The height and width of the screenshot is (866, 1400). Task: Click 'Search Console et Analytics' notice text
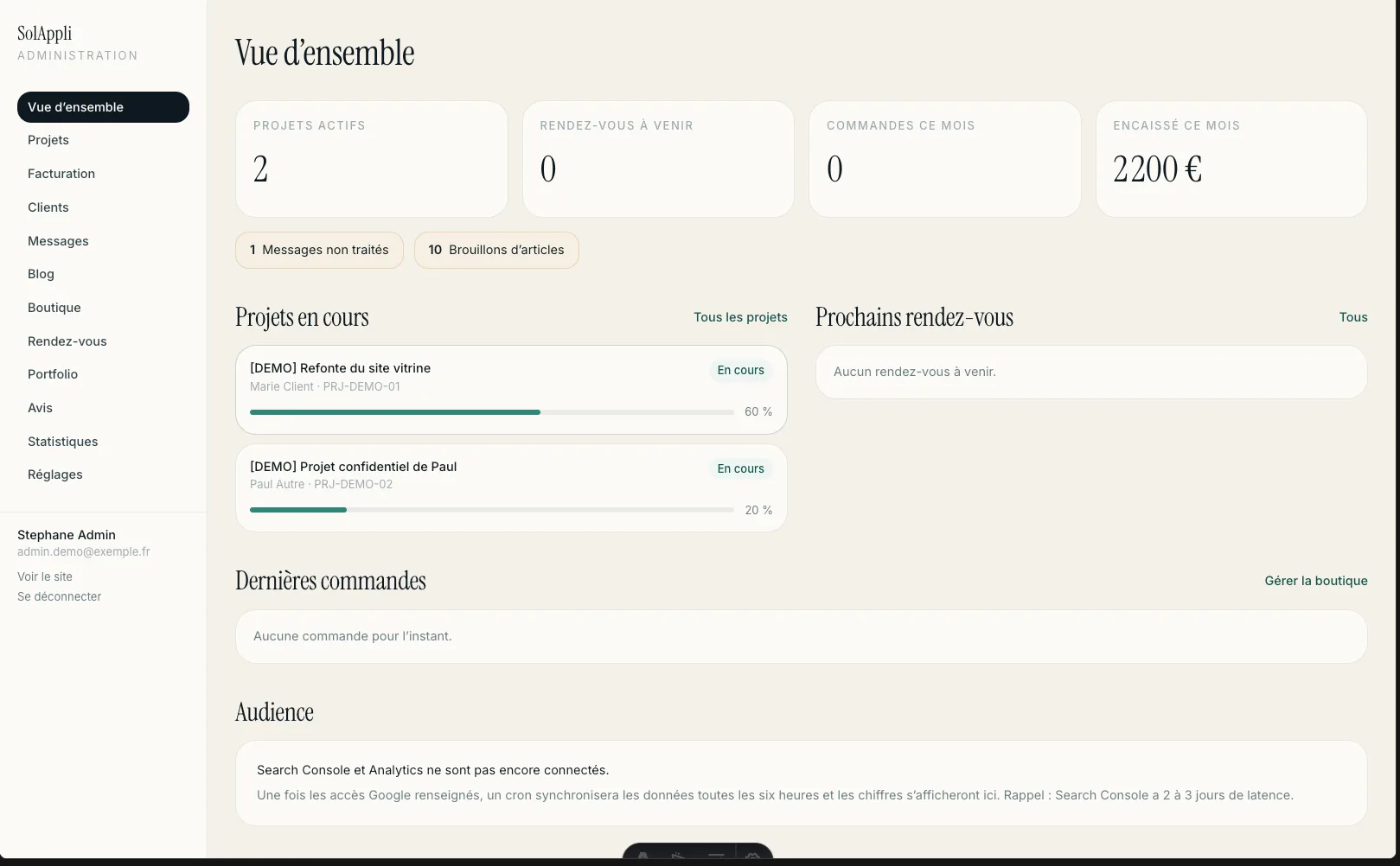tap(432, 770)
